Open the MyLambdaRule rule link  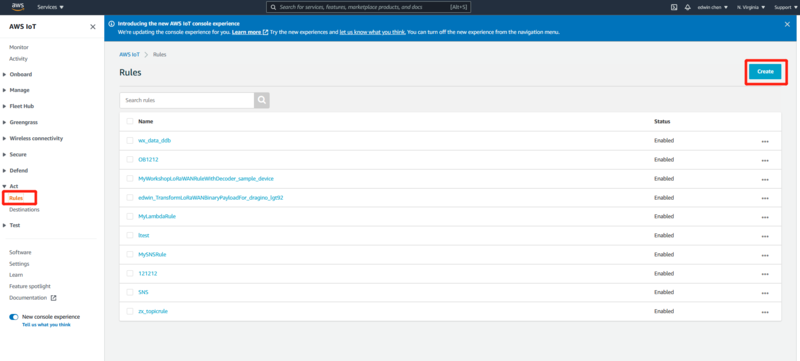coord(157,216)
